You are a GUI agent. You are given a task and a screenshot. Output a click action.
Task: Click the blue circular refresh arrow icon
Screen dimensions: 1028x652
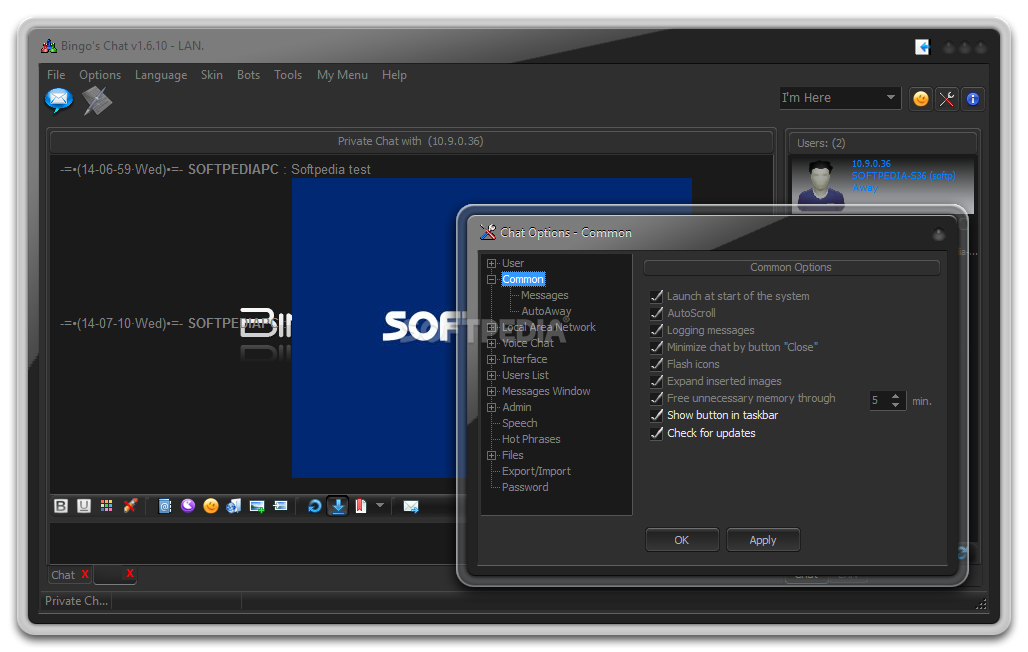click(315, 506)
